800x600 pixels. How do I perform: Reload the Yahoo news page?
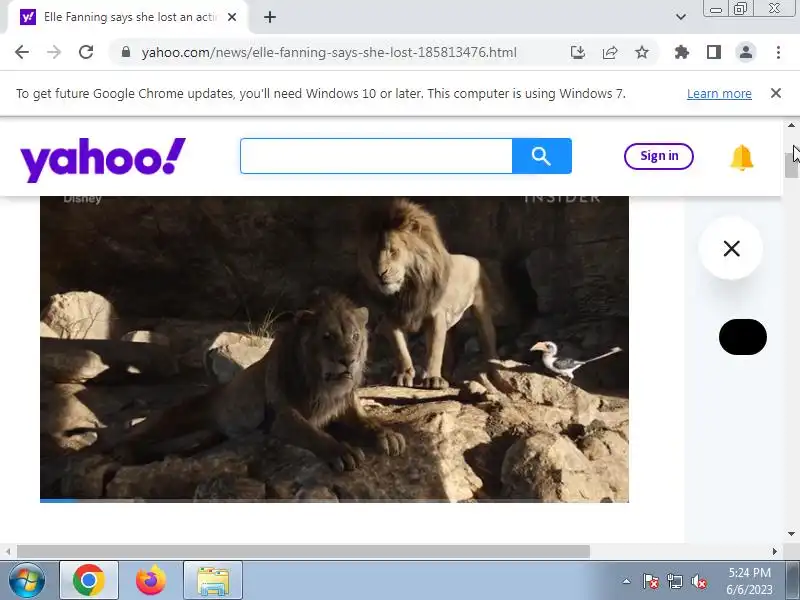86,52
